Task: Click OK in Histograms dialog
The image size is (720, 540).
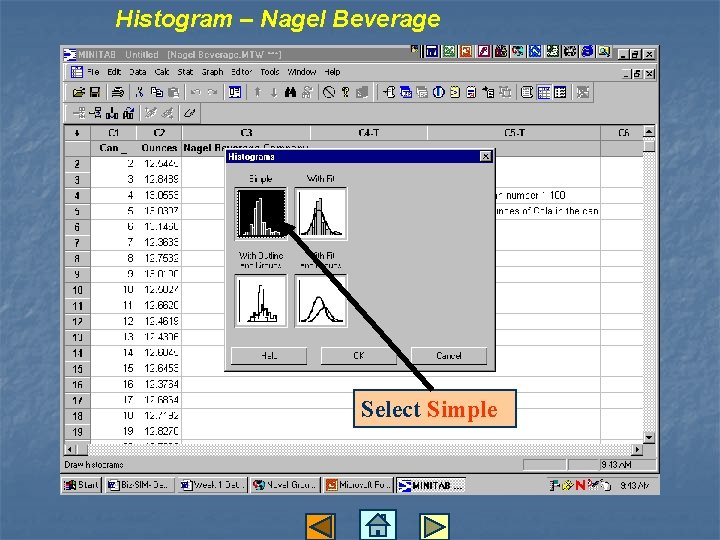Action: pos(359,356)
